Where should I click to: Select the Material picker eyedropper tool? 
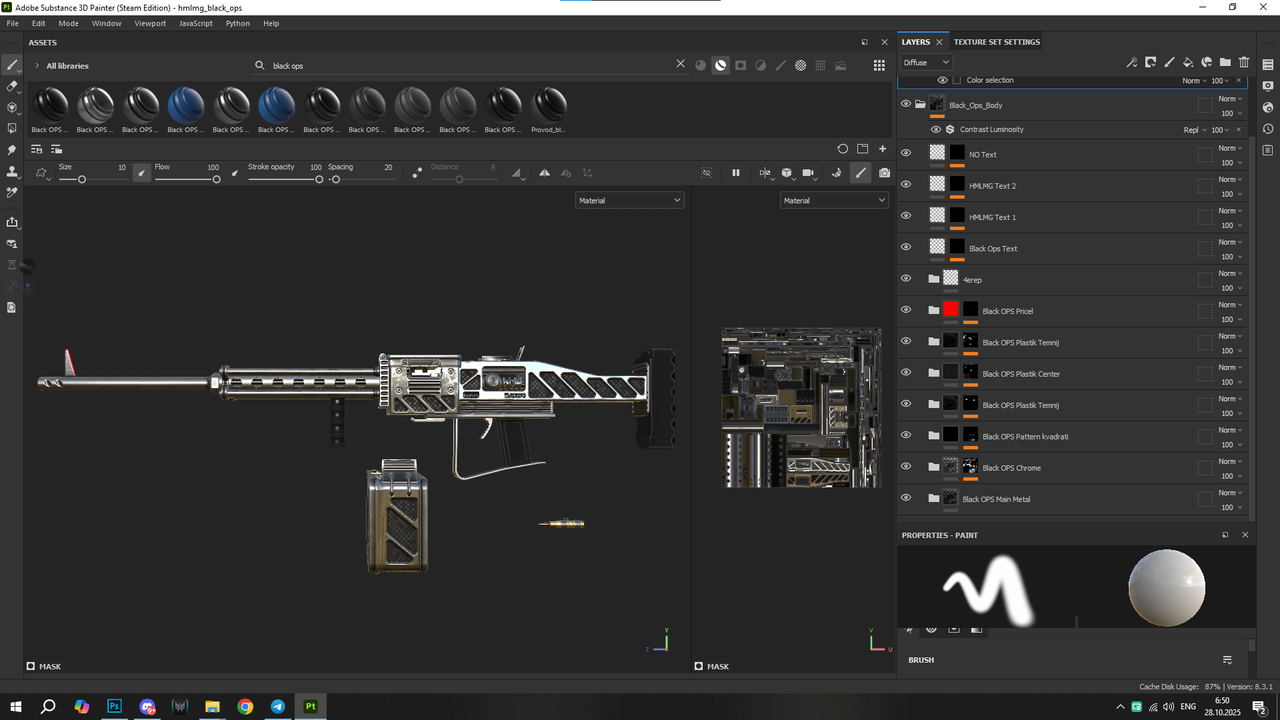(x=12, y=192)
